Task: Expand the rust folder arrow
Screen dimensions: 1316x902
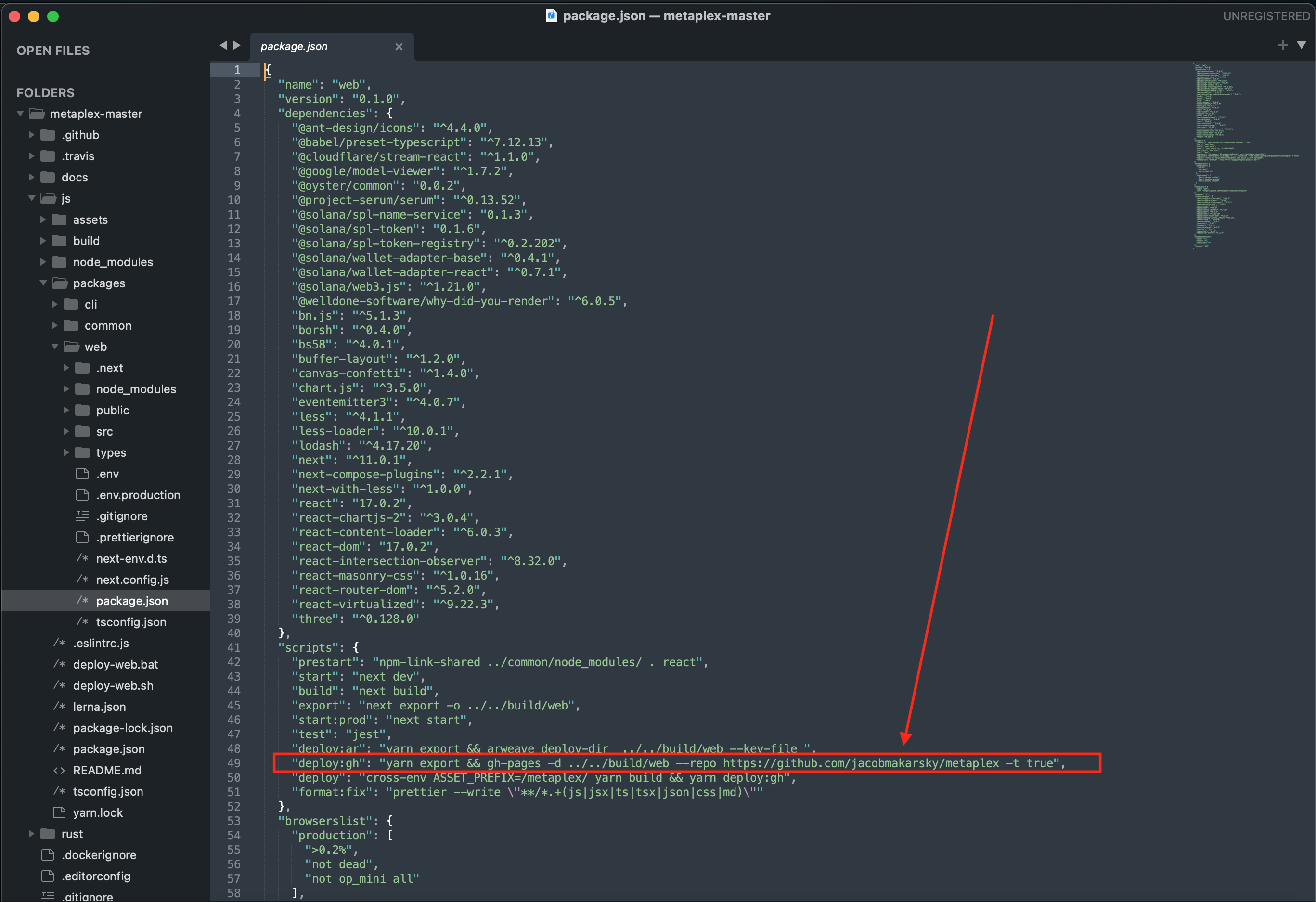Action: (x=32, y=834)
